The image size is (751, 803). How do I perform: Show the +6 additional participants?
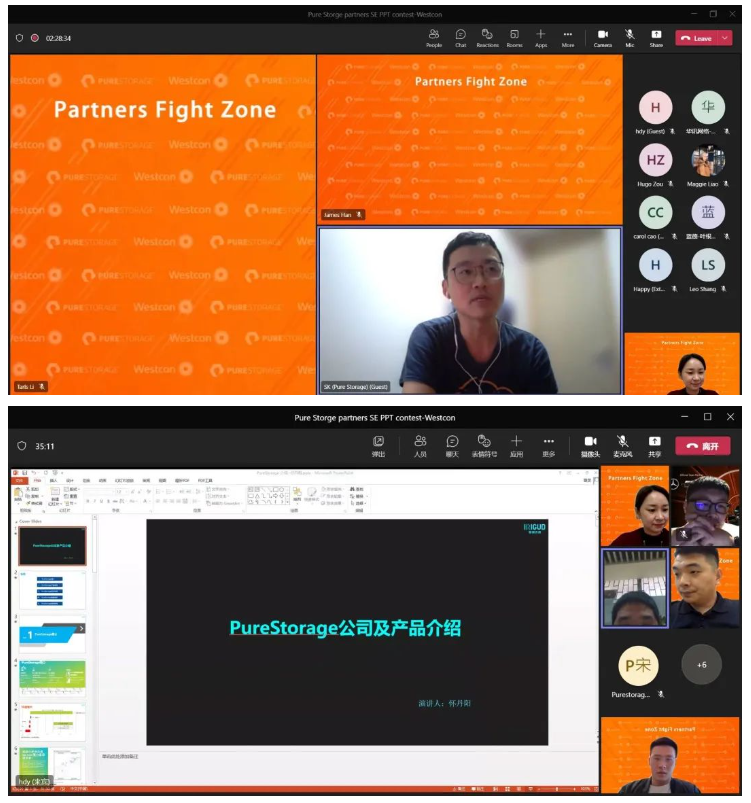coord(702,665)
